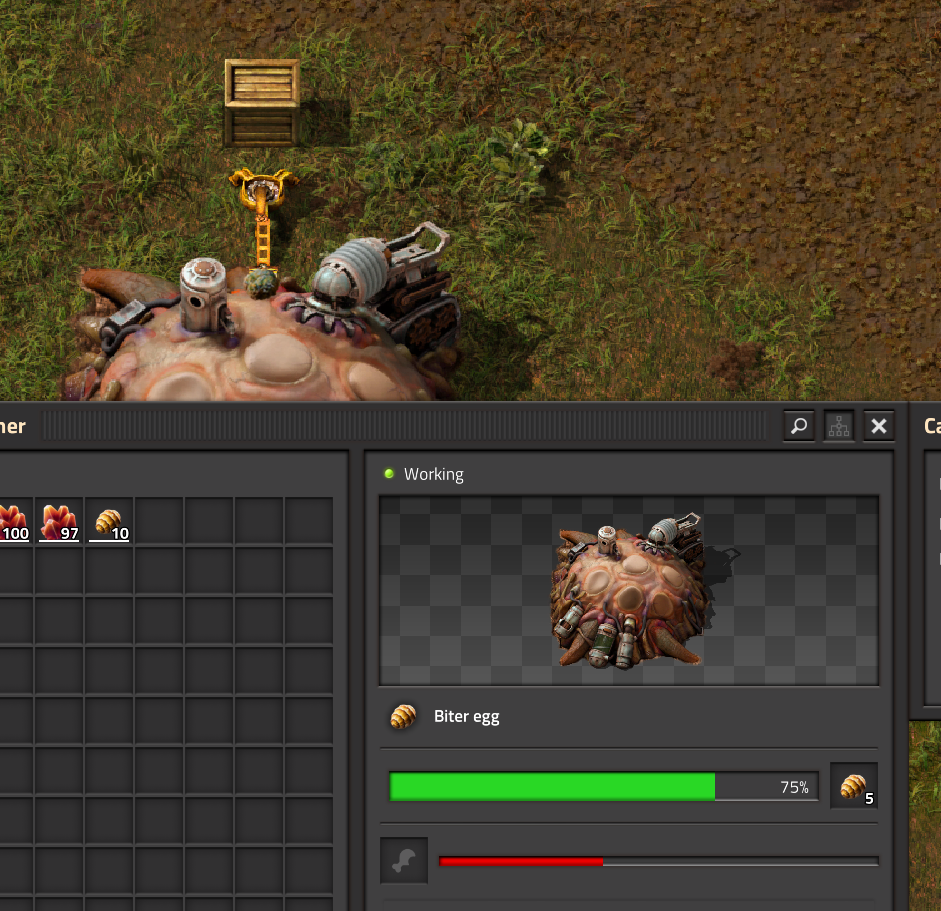The image size is (941, 911).
Task: Select the bioflux stack showing 100
Action: click(x=13, y=522)
